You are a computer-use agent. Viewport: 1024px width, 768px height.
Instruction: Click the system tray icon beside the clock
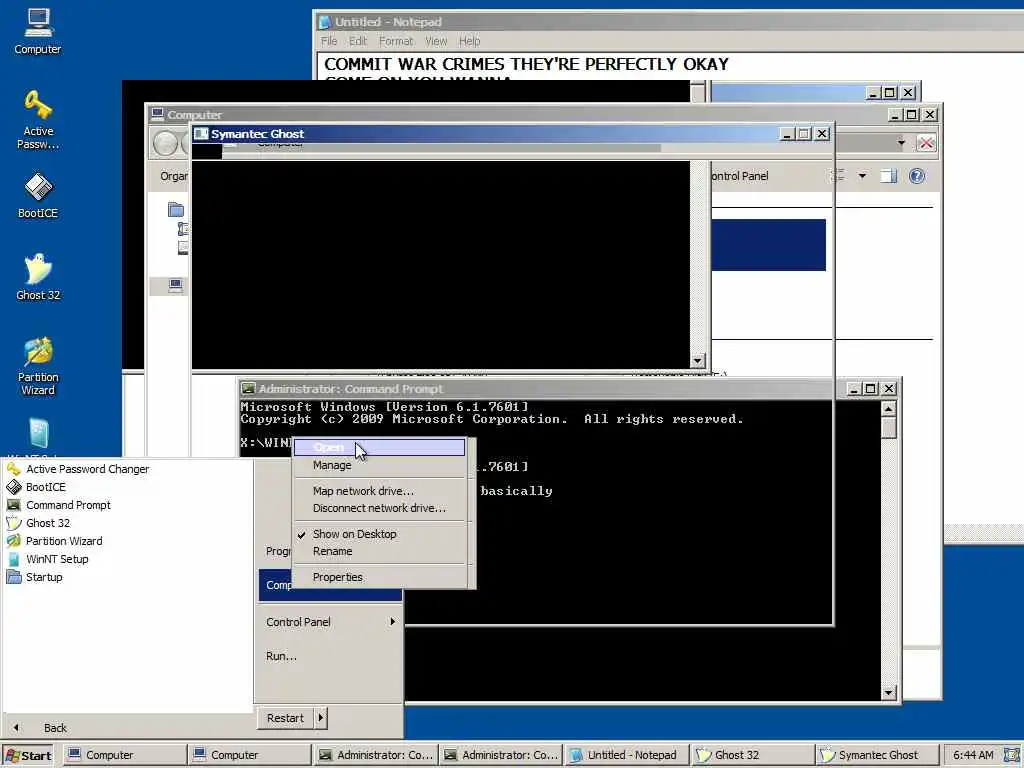pos(1011,755)
